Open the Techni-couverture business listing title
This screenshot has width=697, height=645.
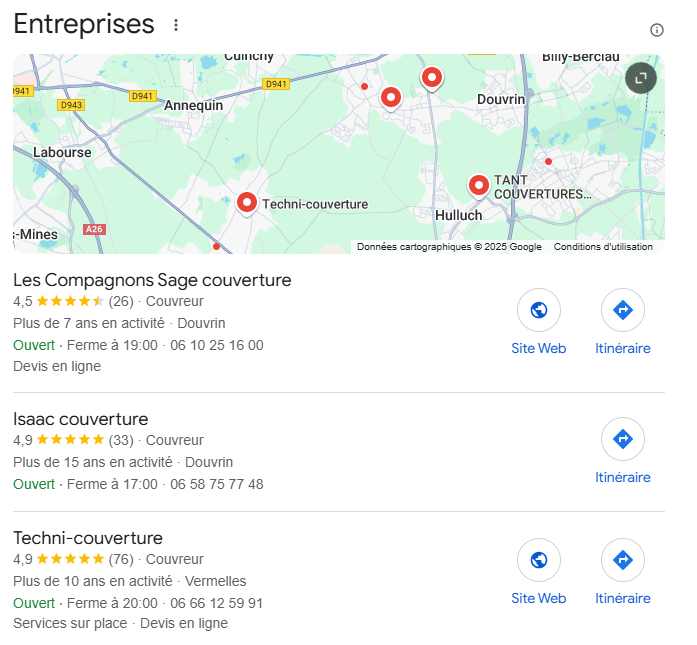[x=88, y=538]
